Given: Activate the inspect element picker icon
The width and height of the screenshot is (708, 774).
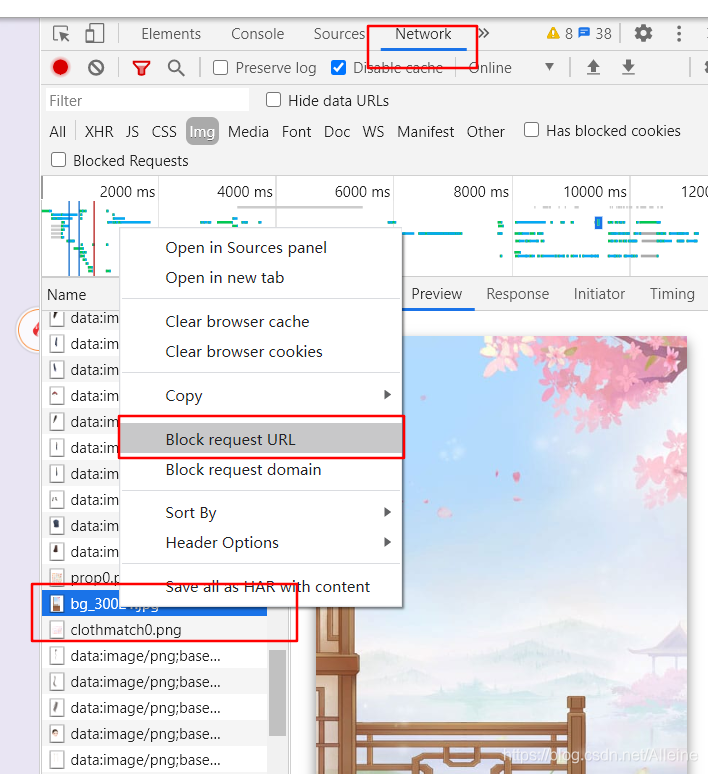Looking at the screenshot, I should click(61, 34).
